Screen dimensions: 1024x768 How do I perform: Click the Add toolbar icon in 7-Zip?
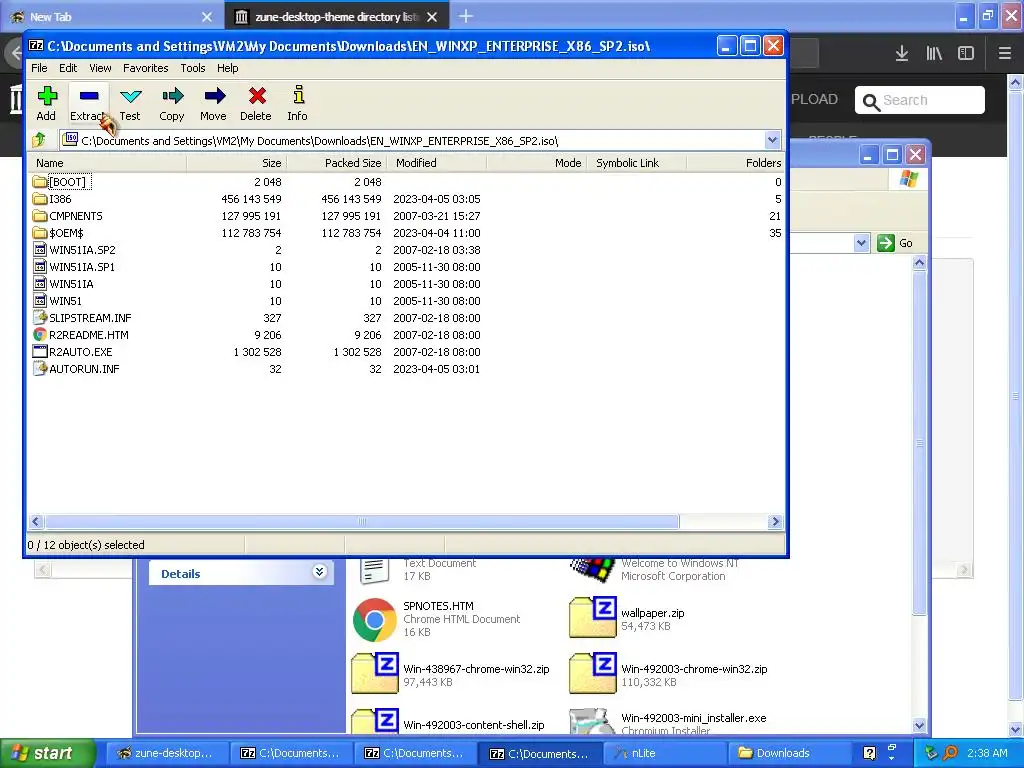[46, 96]
